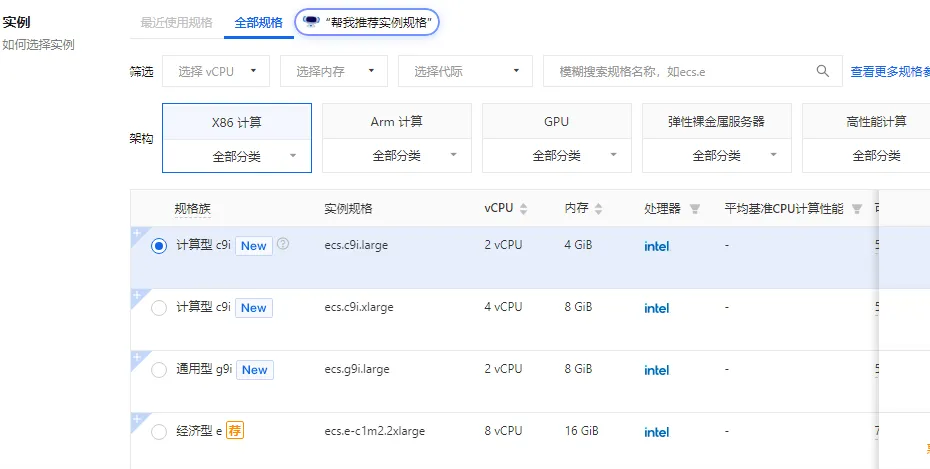Click 通用型 g9i family label
The height and width of the screenshot is (469, 930).
[x=204, y=369]
